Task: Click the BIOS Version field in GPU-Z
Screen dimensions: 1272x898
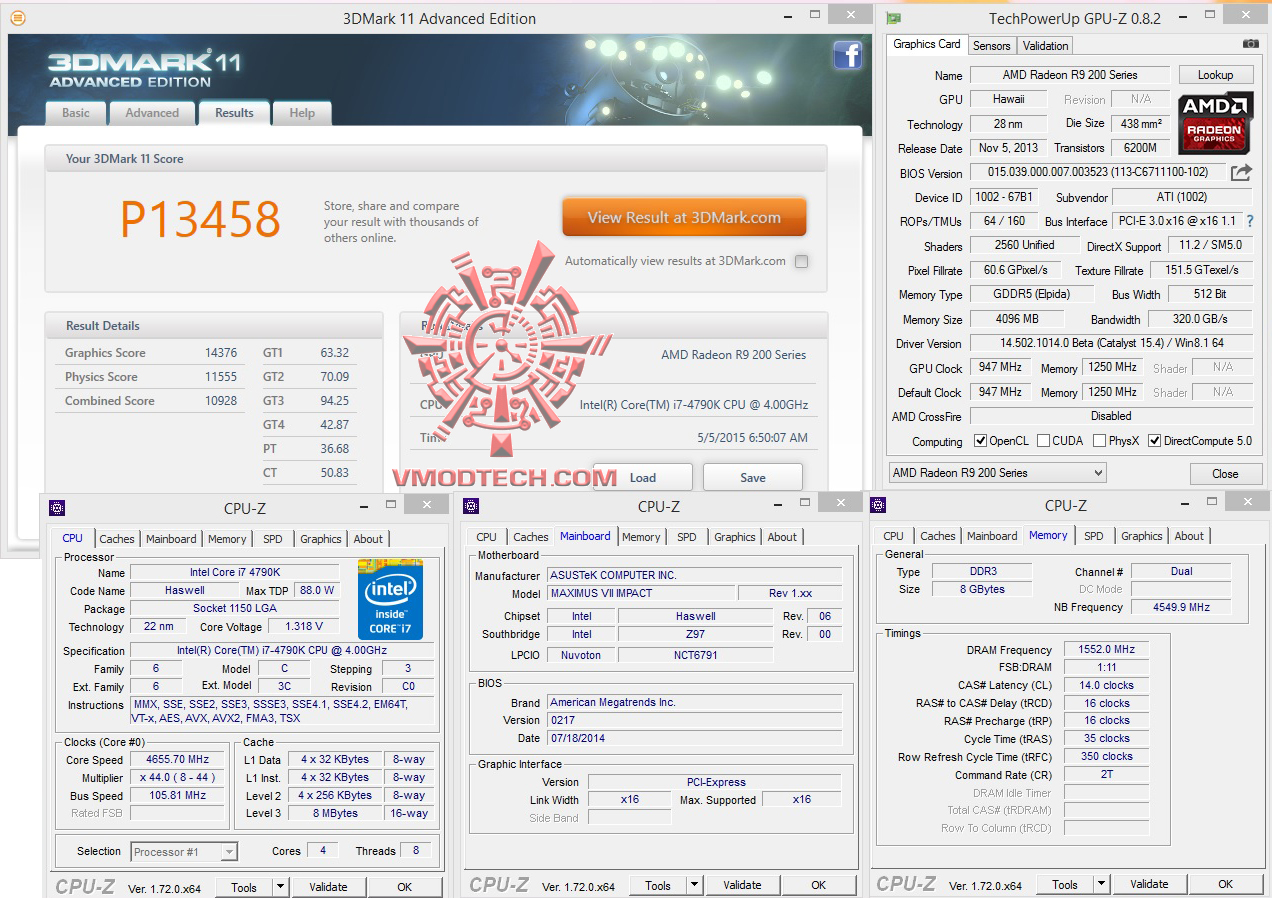Action: point(1097,173)
